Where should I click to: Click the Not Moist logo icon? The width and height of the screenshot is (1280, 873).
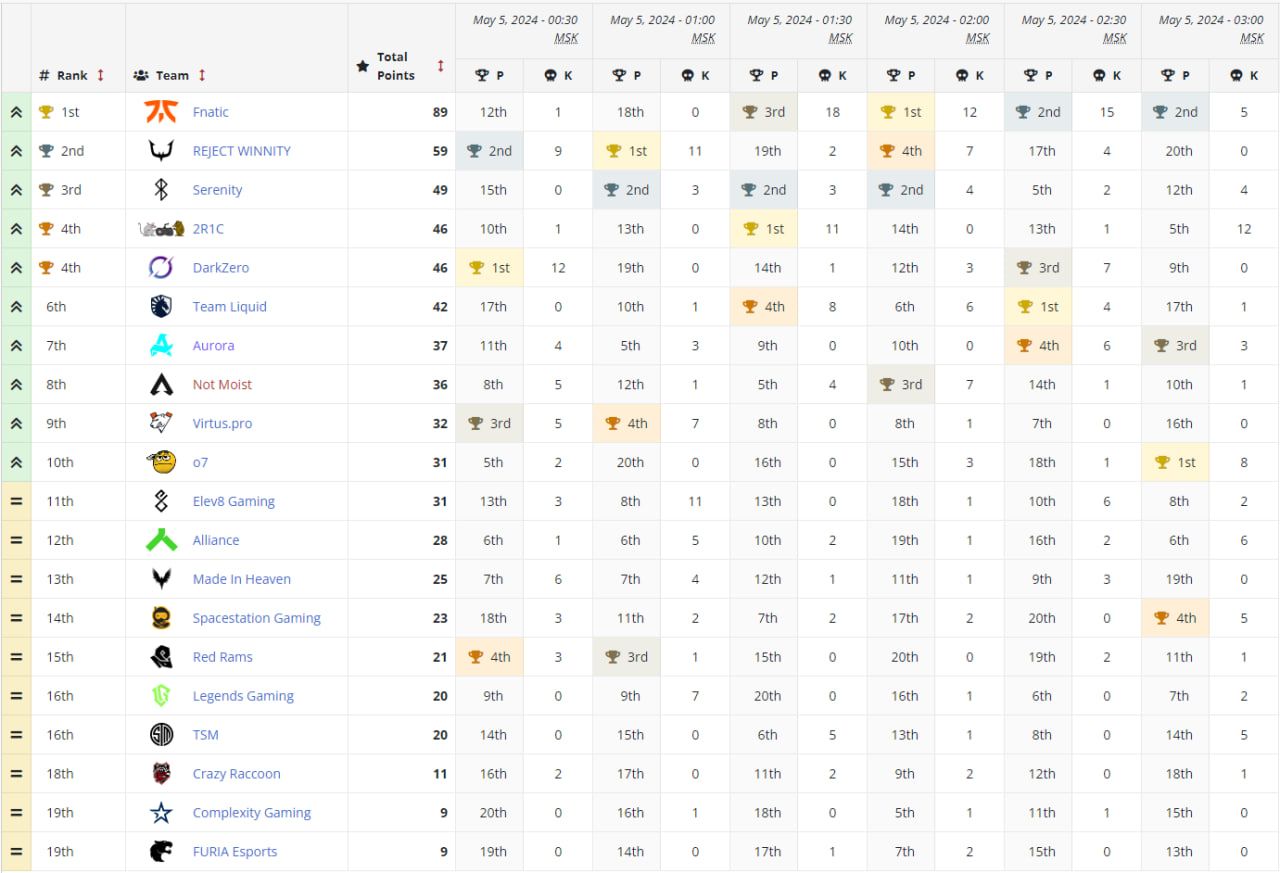(x=161, y=385)
